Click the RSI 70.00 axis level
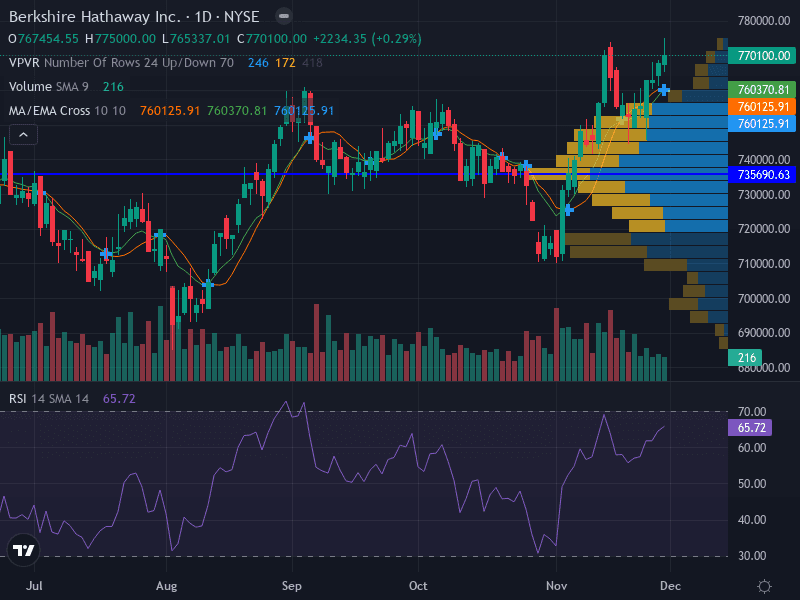Viewport: 800px width, 600px height. point(752,411)
